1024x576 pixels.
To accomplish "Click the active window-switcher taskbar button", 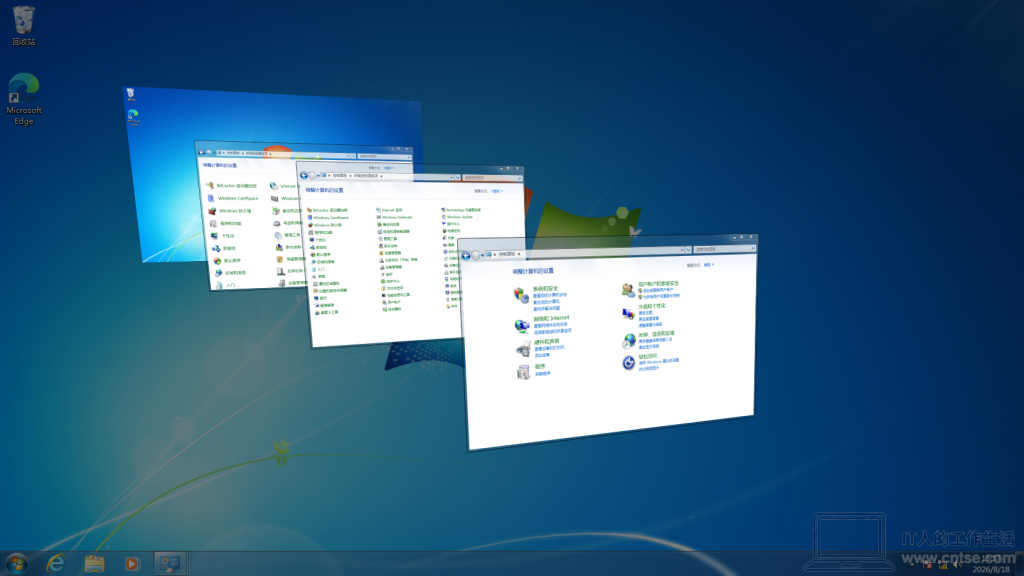I will coord(170,564).
